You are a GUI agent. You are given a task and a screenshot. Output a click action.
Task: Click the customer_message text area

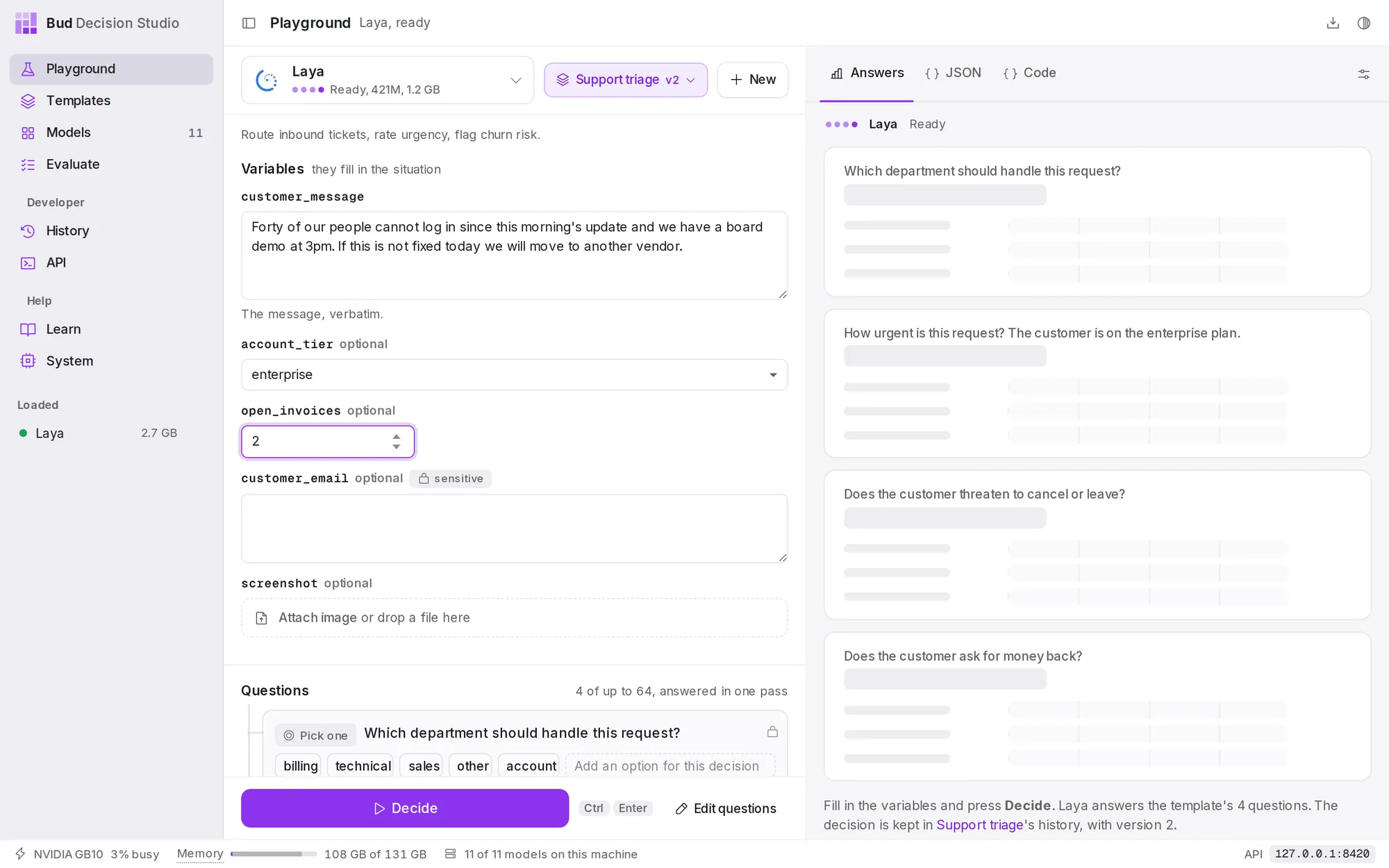pos(515,256)
